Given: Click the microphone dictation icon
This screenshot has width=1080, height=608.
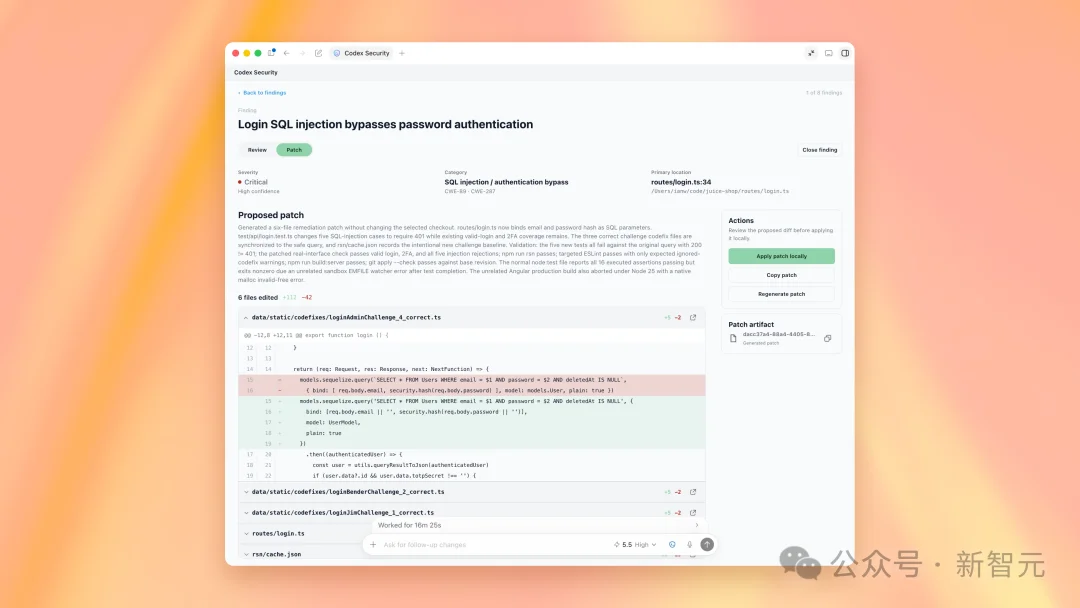Looking at the screenshot, I should 689,545.
